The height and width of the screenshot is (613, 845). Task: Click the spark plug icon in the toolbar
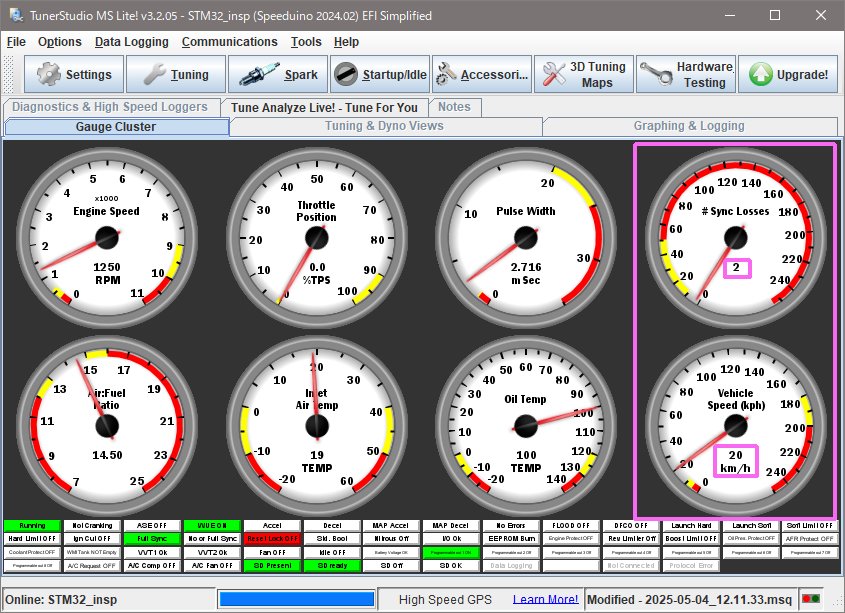(x=259, y=74)
